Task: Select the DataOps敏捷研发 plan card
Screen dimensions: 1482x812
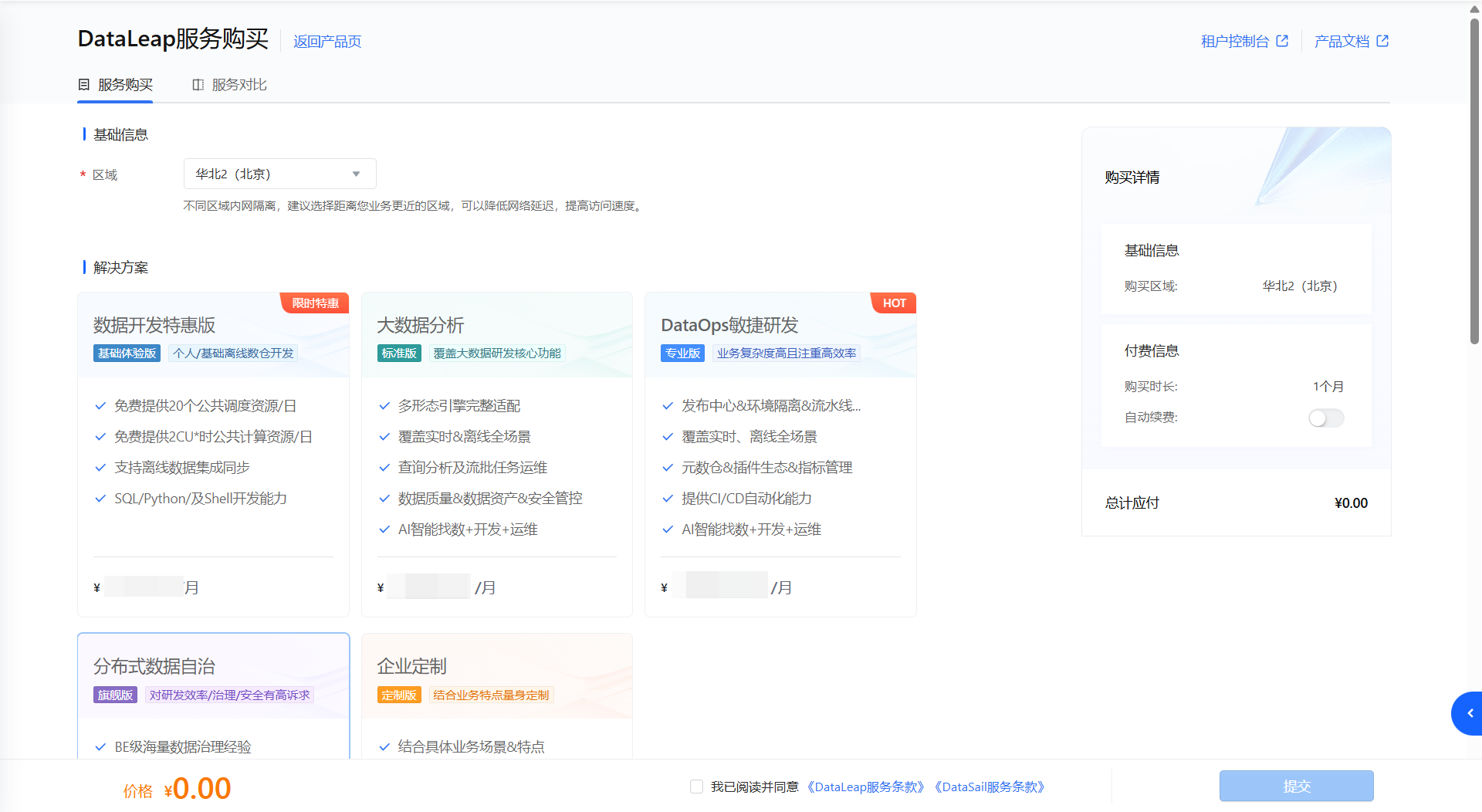Action: [x=780, y=455]
